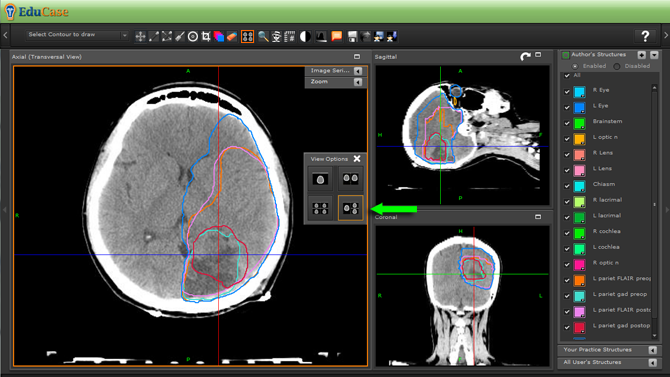
Task: Select the Enabled radio button
Action: (x=575, y=66)
